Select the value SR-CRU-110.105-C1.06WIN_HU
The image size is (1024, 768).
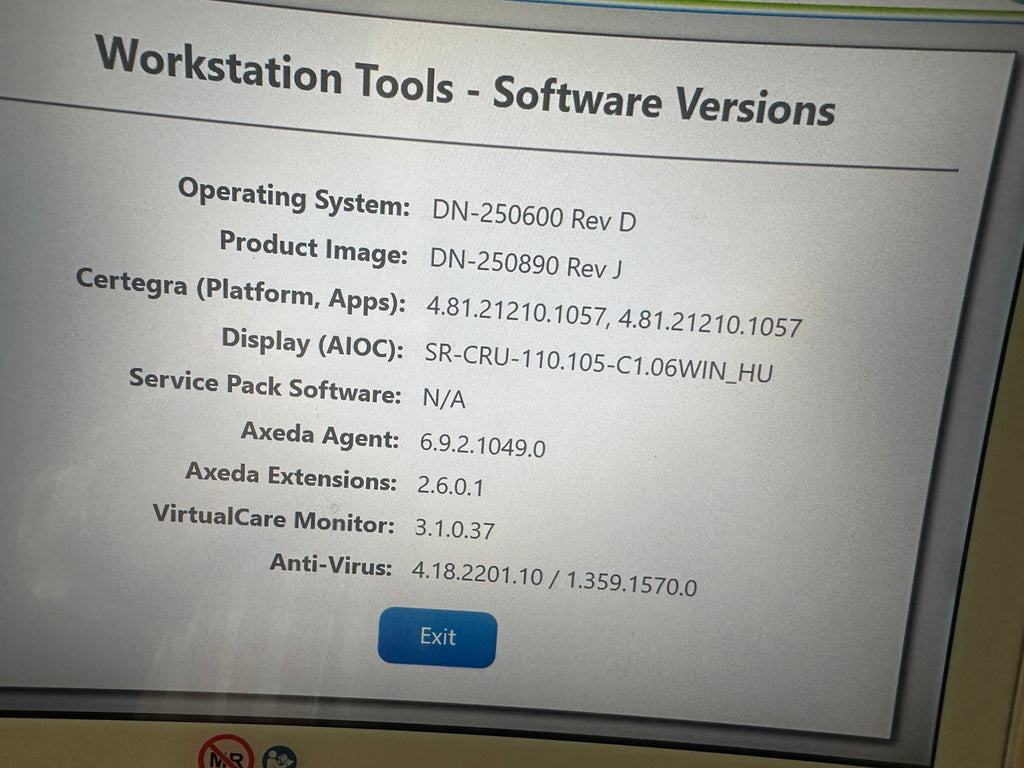(598, 362)
